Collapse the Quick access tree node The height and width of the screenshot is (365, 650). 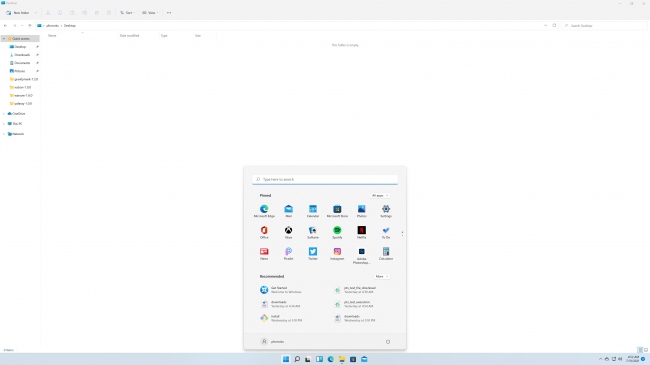(4, 39)
